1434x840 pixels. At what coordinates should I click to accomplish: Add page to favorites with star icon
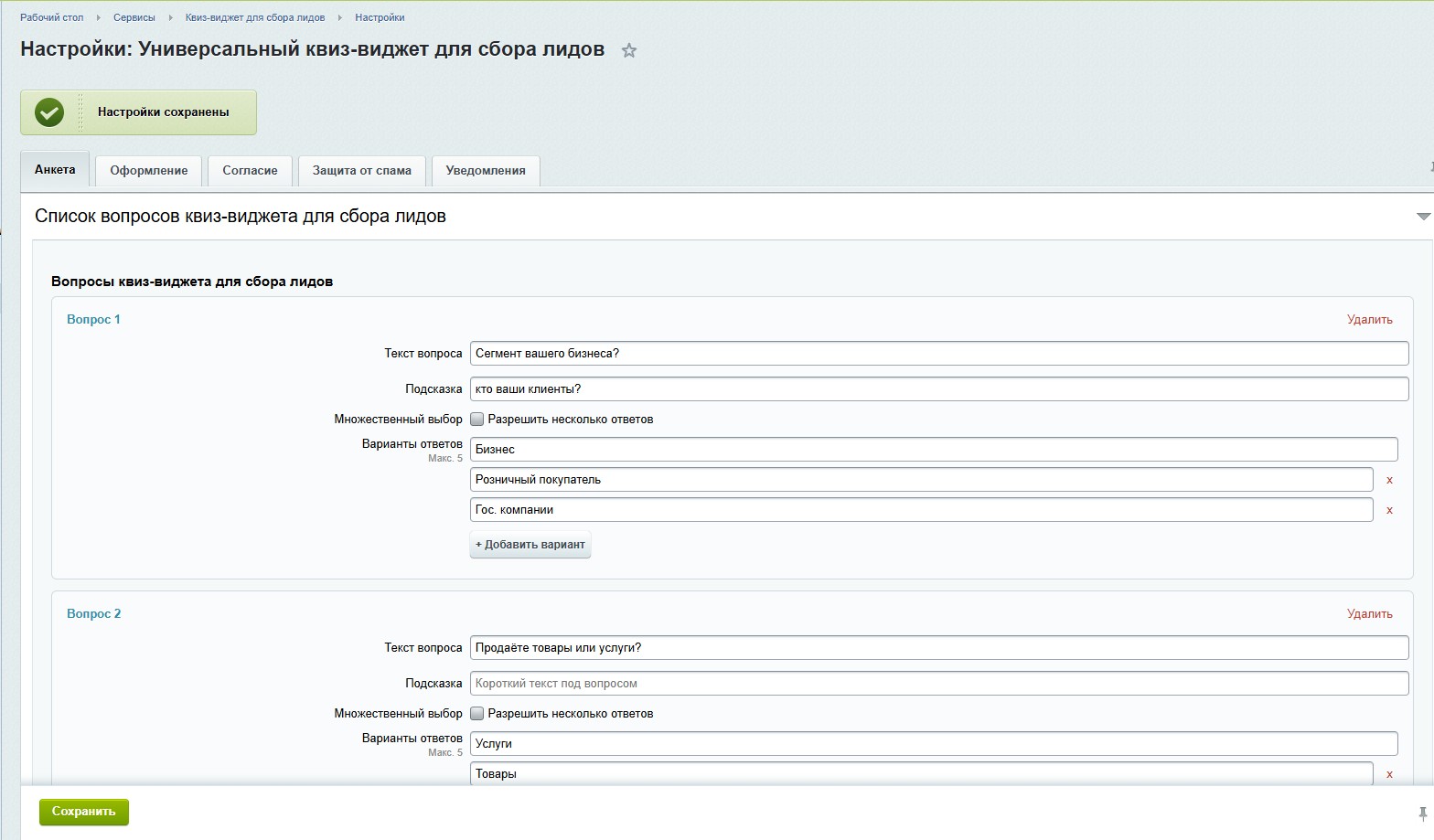[x=628, y=51]
